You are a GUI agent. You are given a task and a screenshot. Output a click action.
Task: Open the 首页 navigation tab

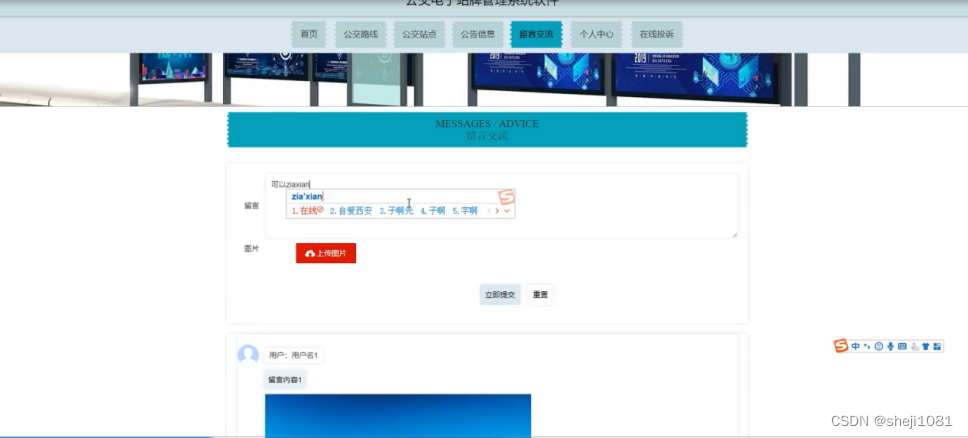point(309,35)
